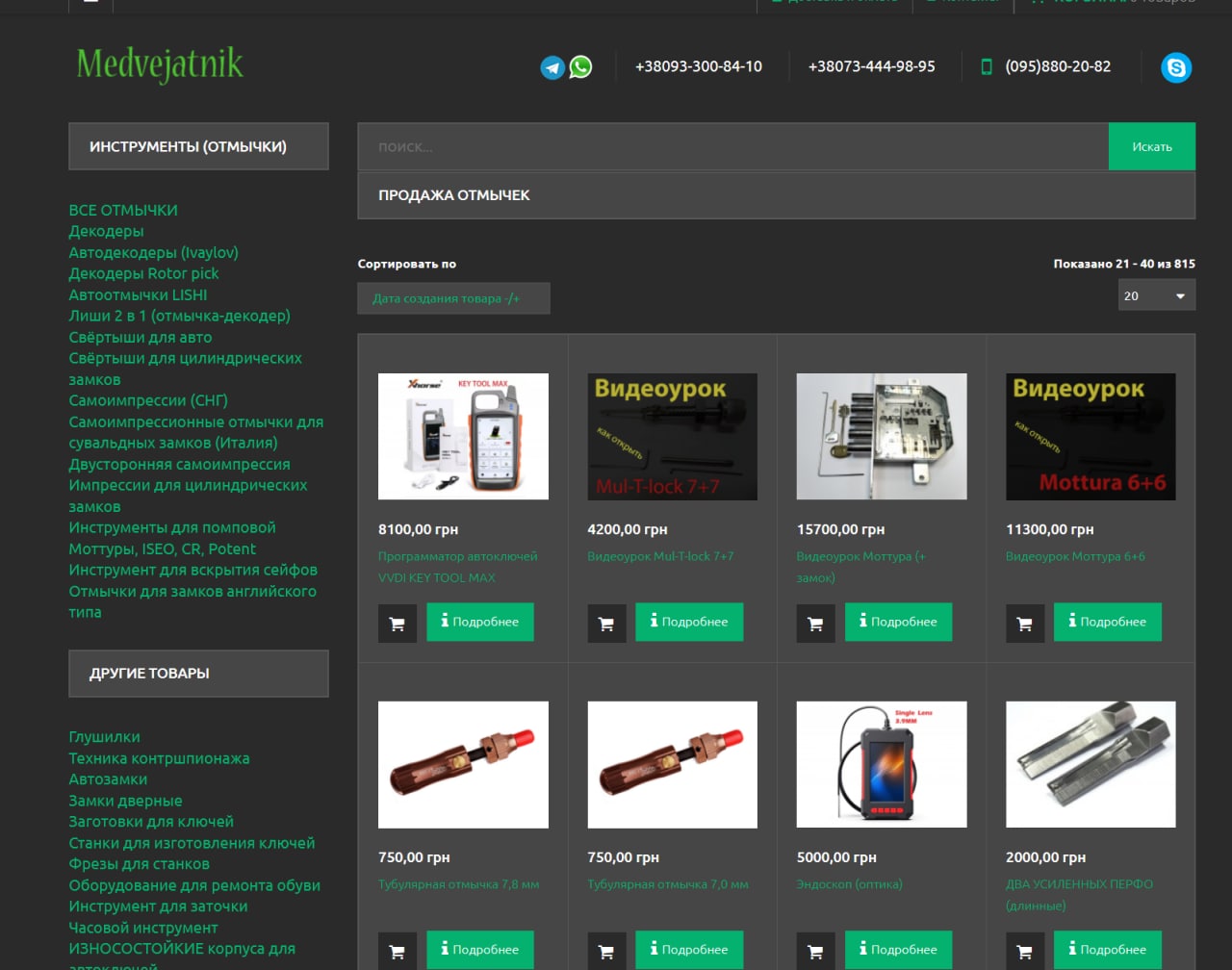Screen dimensions: 1232x970
Task: Open Видеоурок Mottura 6+6 thumbnail
Action: coord(1091,436)
